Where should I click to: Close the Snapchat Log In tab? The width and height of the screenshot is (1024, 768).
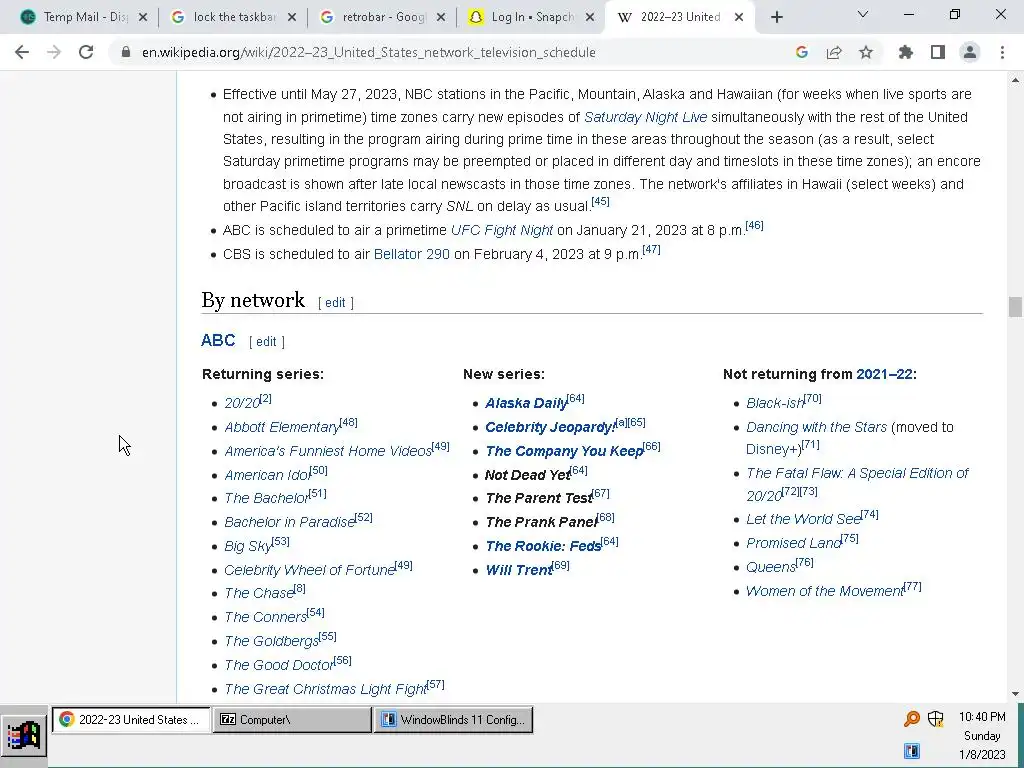(590, 17)
